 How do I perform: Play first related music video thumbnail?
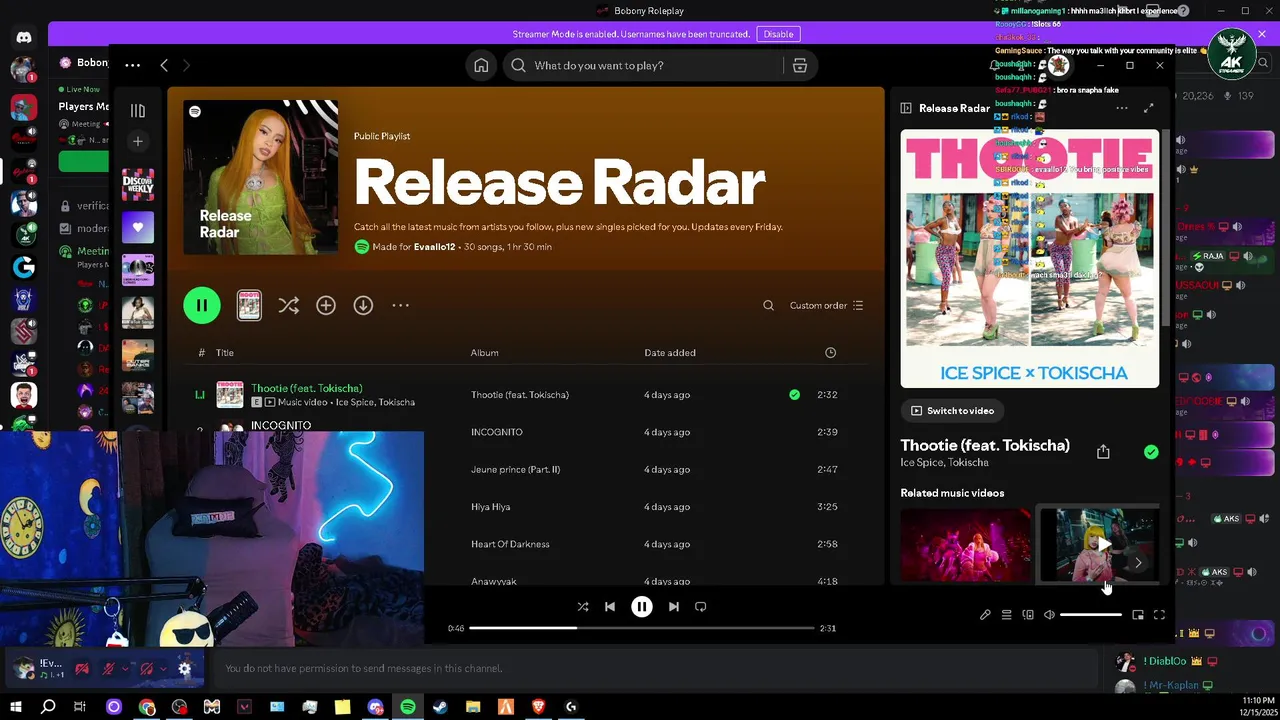click(965, 545)
